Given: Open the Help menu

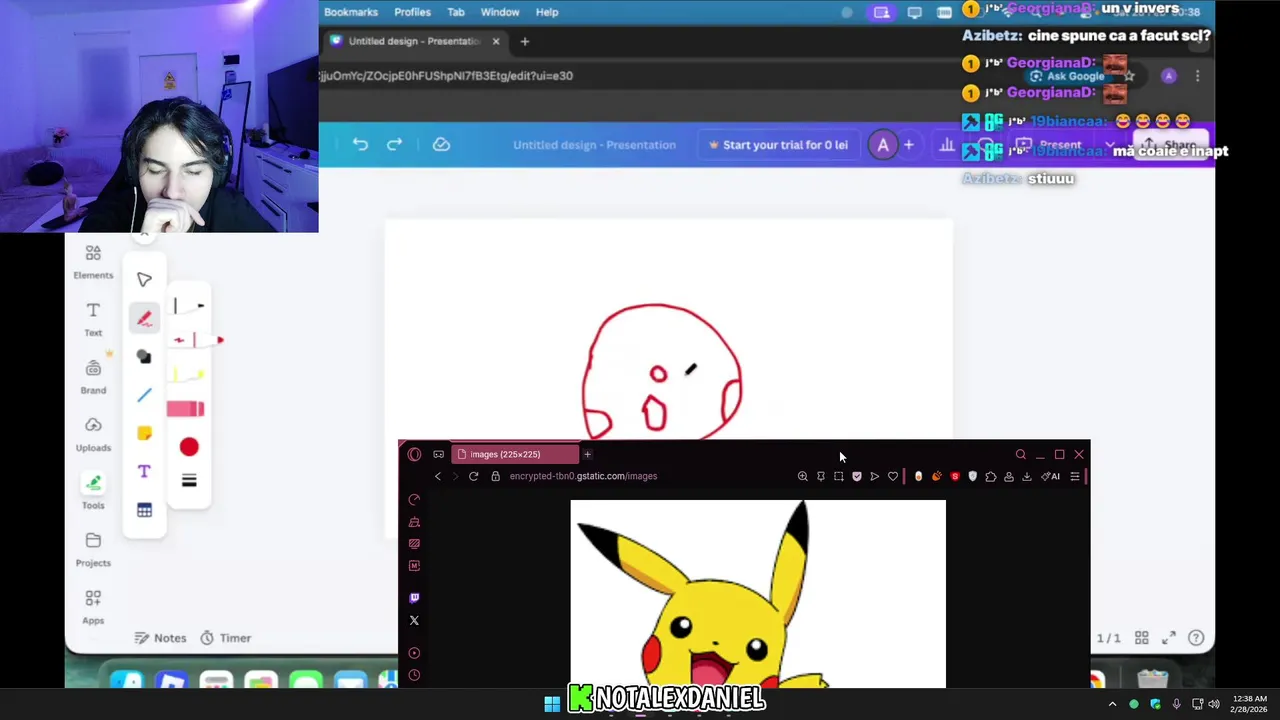Looking at the screenshot, I should [x=547, y=12].
